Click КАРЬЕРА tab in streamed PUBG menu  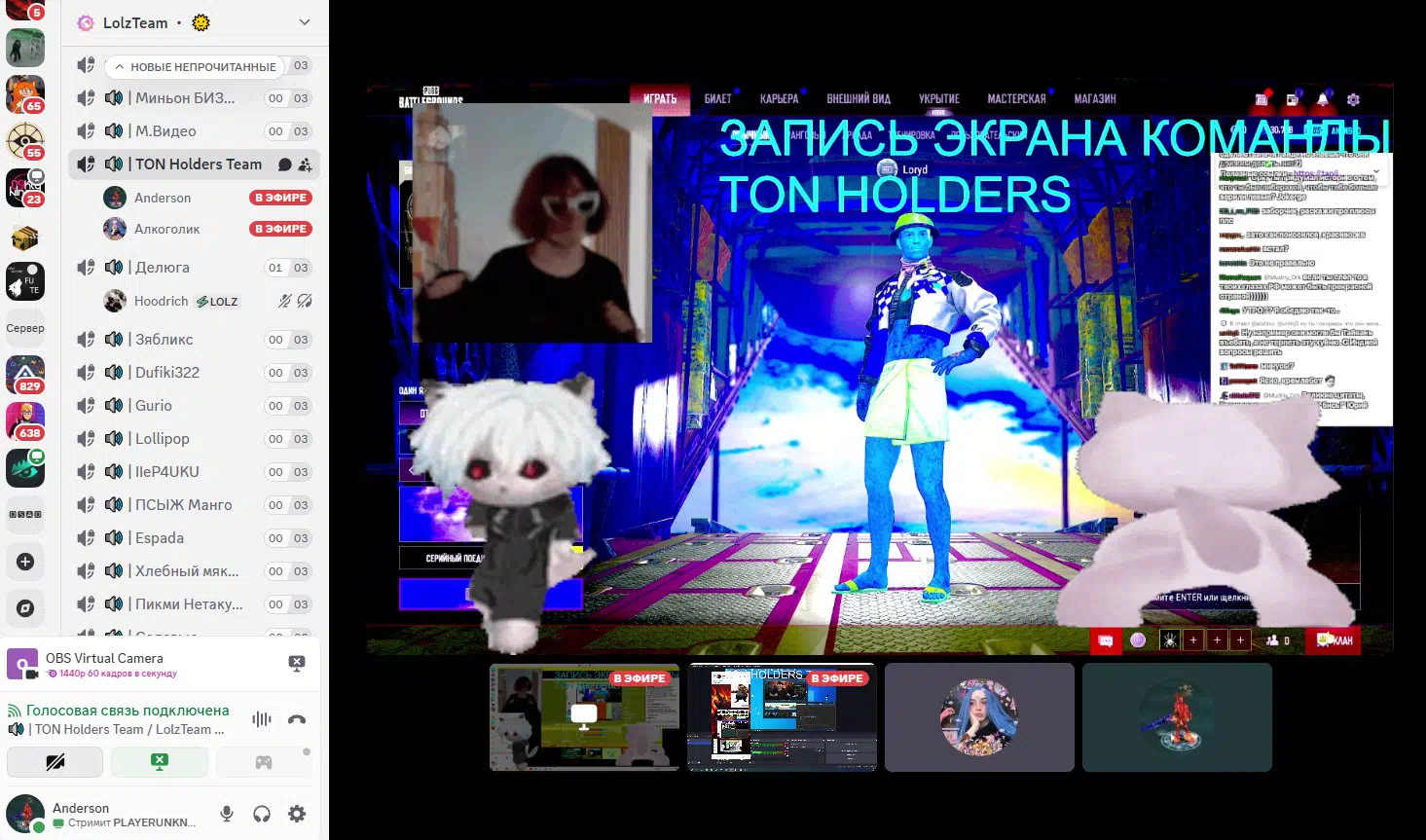click(x=779, y=98)
